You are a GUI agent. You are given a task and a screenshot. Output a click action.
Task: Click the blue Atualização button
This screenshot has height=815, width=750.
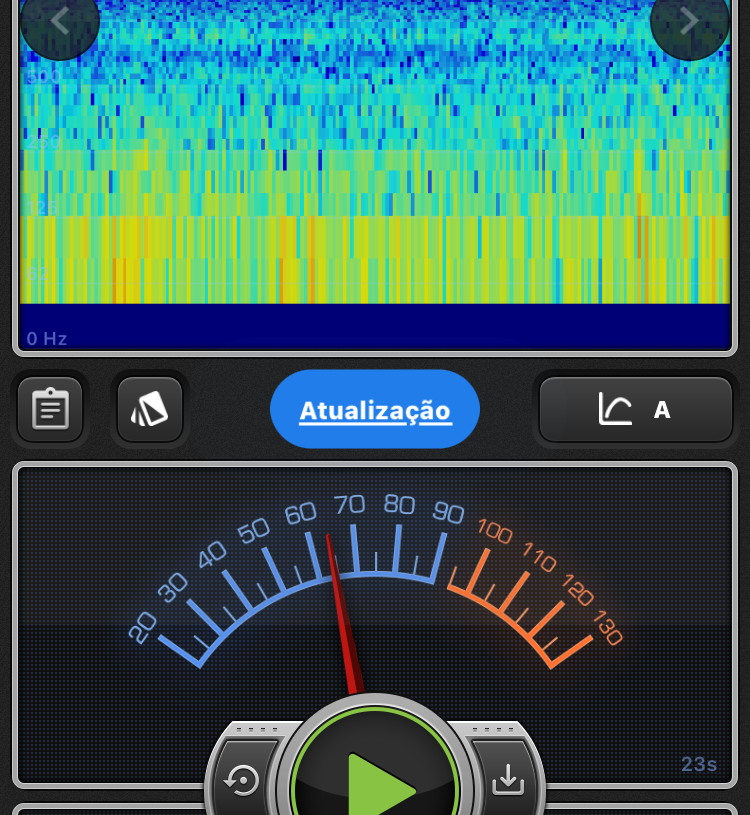[375, 410]
